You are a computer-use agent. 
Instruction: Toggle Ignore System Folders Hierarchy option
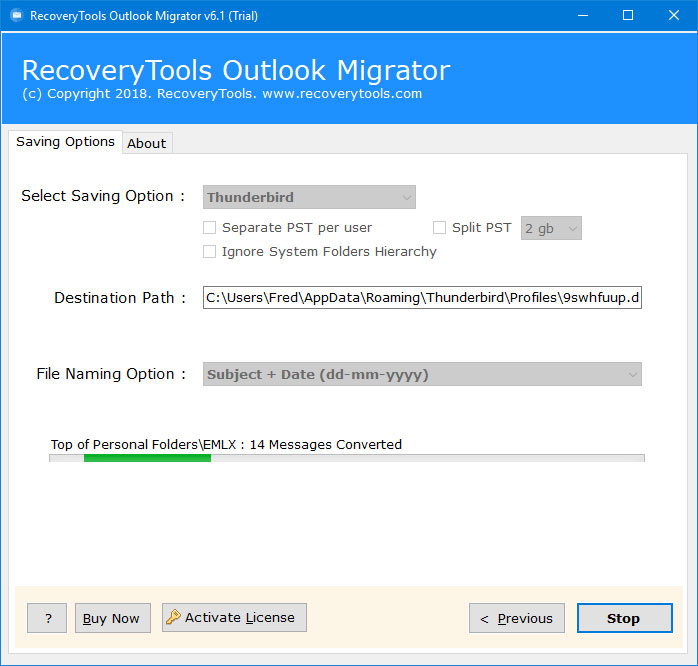coord(210,252)
